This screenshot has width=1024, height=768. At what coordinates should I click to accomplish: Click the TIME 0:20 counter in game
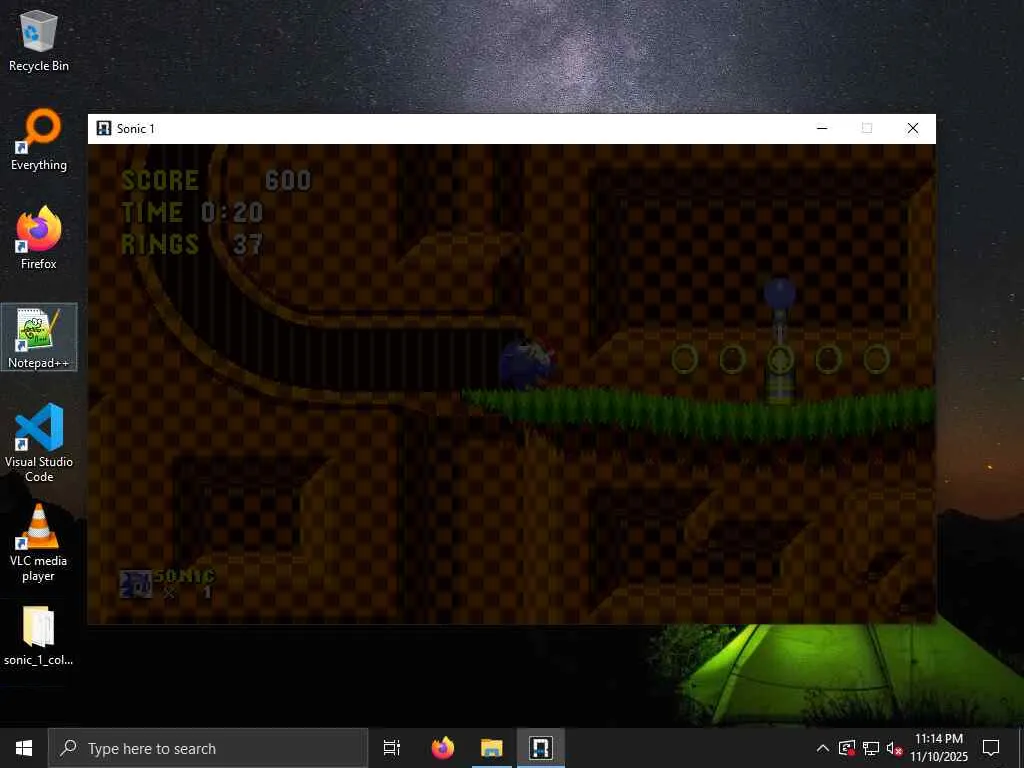tap(192, 212)
